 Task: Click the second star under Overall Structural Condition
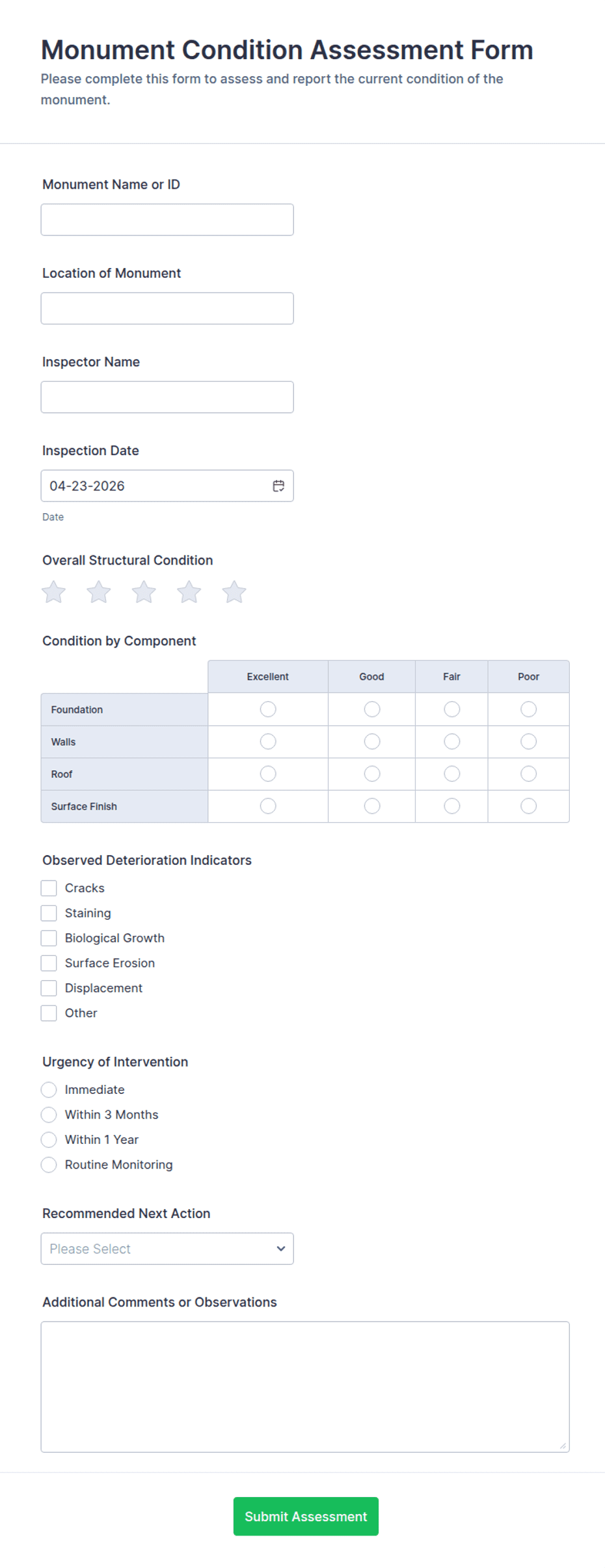pos(99,592)
